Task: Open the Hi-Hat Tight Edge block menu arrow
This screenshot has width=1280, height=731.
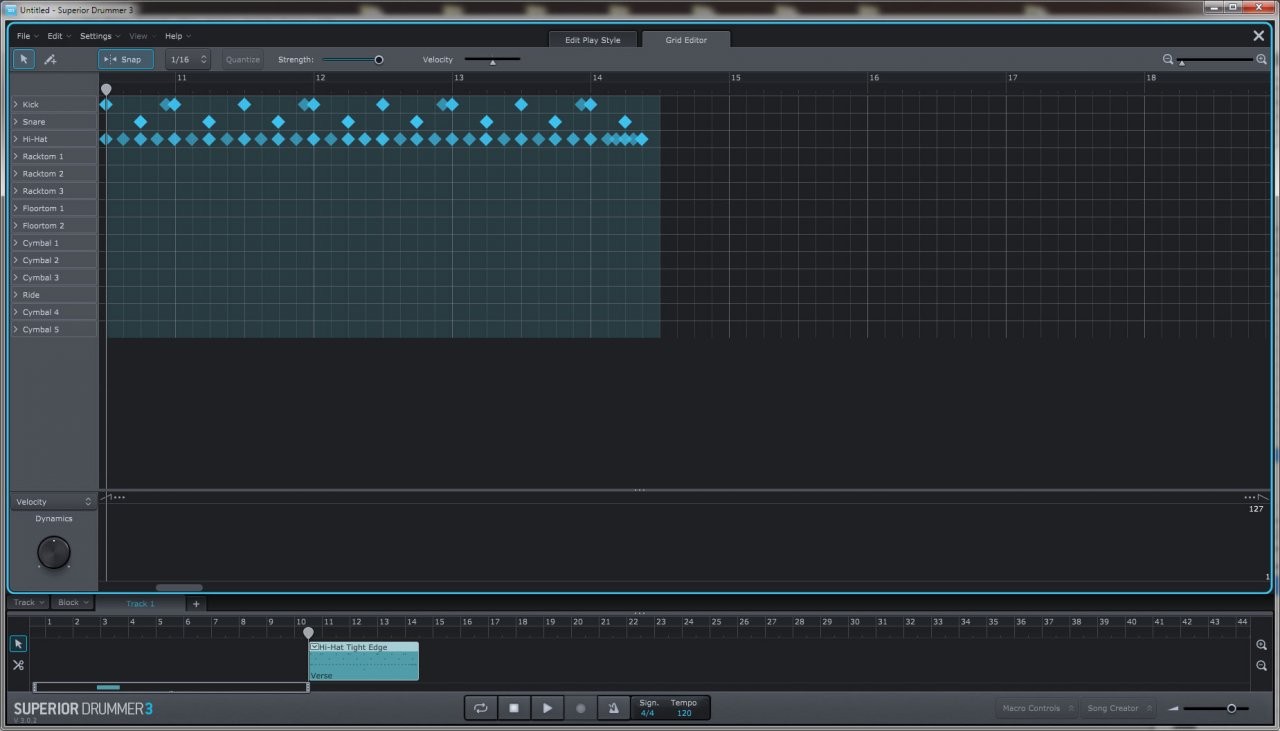Action: tap(314, 647)
